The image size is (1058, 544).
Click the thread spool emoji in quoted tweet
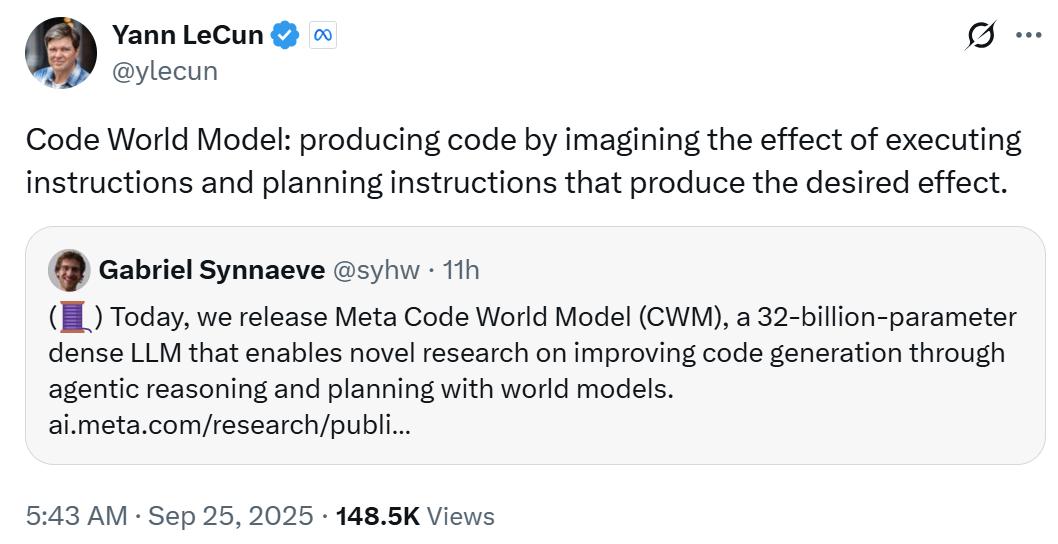pyautogui.click(x=73, y=318)
